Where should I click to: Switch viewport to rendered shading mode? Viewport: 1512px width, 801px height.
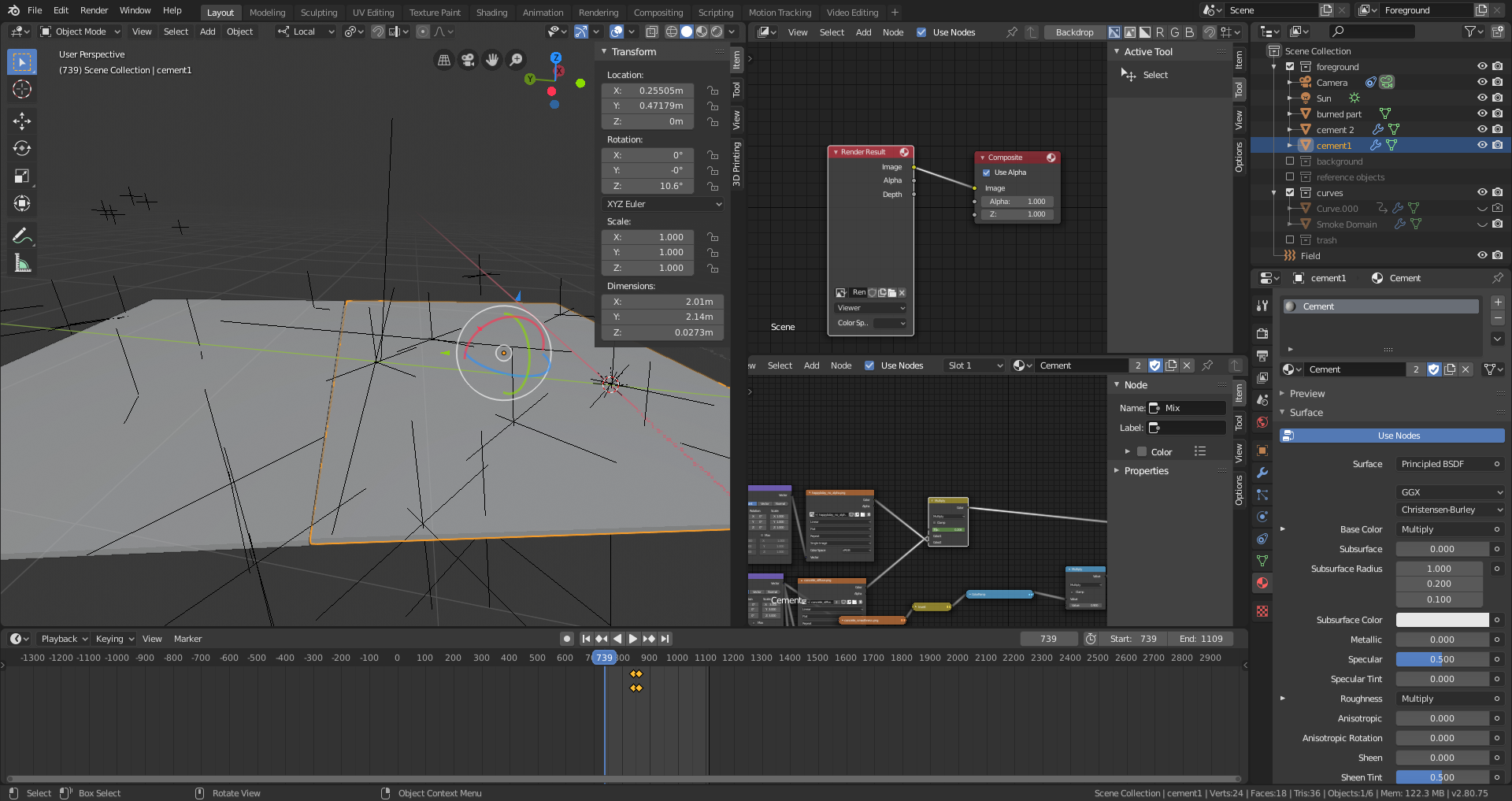[717, 32]
